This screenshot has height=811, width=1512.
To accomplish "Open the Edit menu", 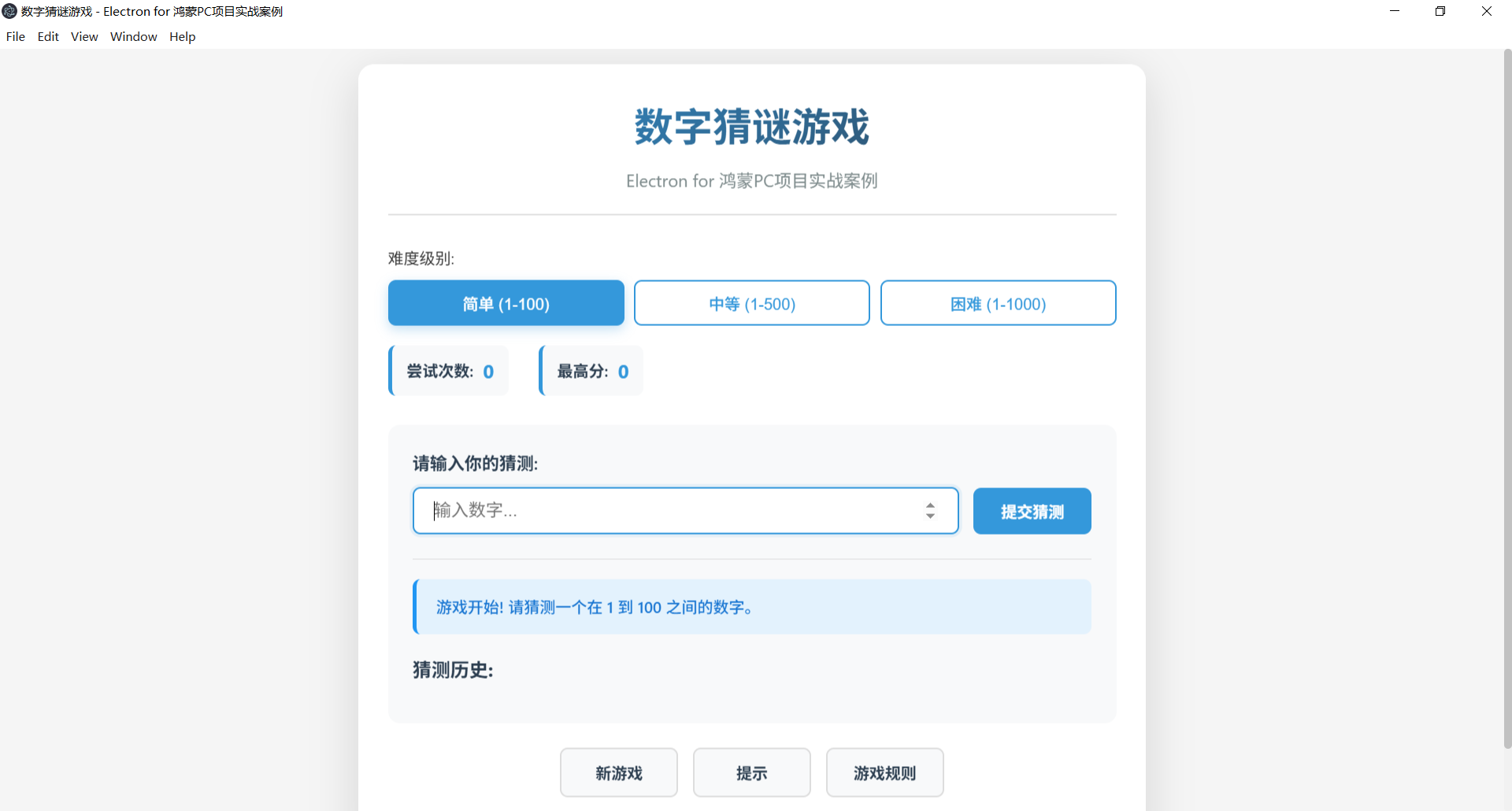I will point(48,36).
